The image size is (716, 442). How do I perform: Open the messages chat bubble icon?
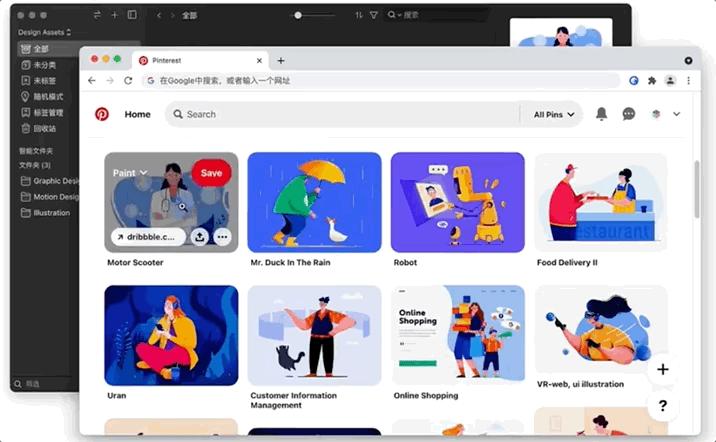629,114
